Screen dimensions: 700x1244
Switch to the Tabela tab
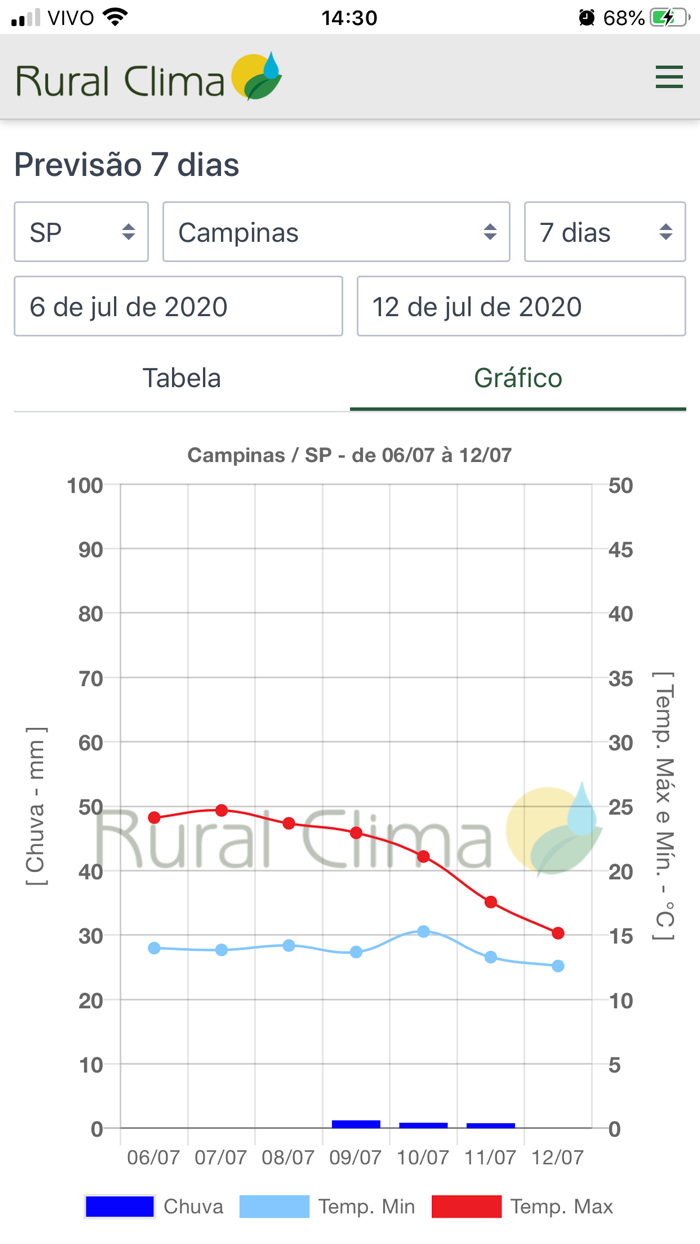pos(180,378)
